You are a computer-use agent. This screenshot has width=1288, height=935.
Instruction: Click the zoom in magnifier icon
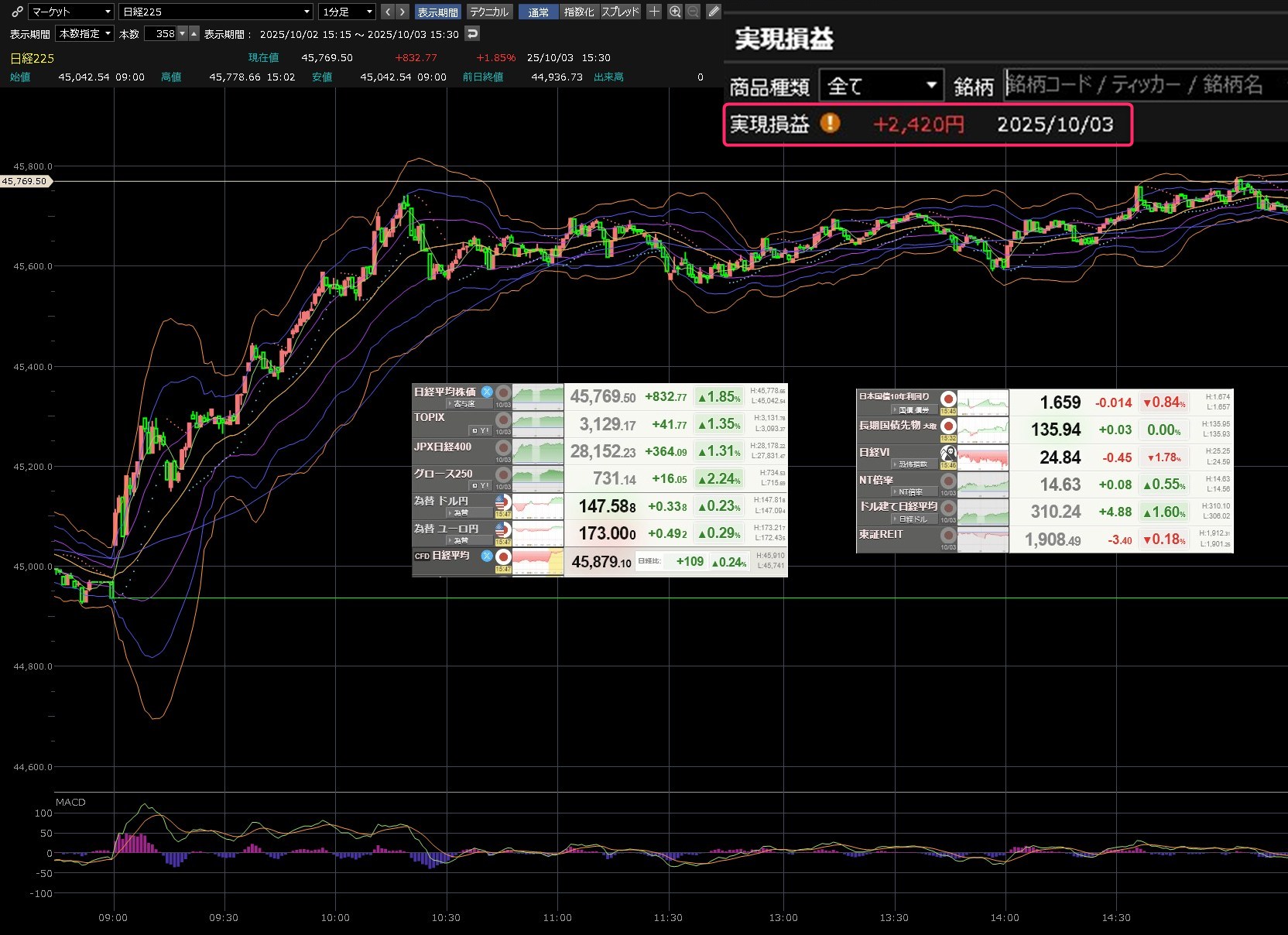click(x=675, y=12)
